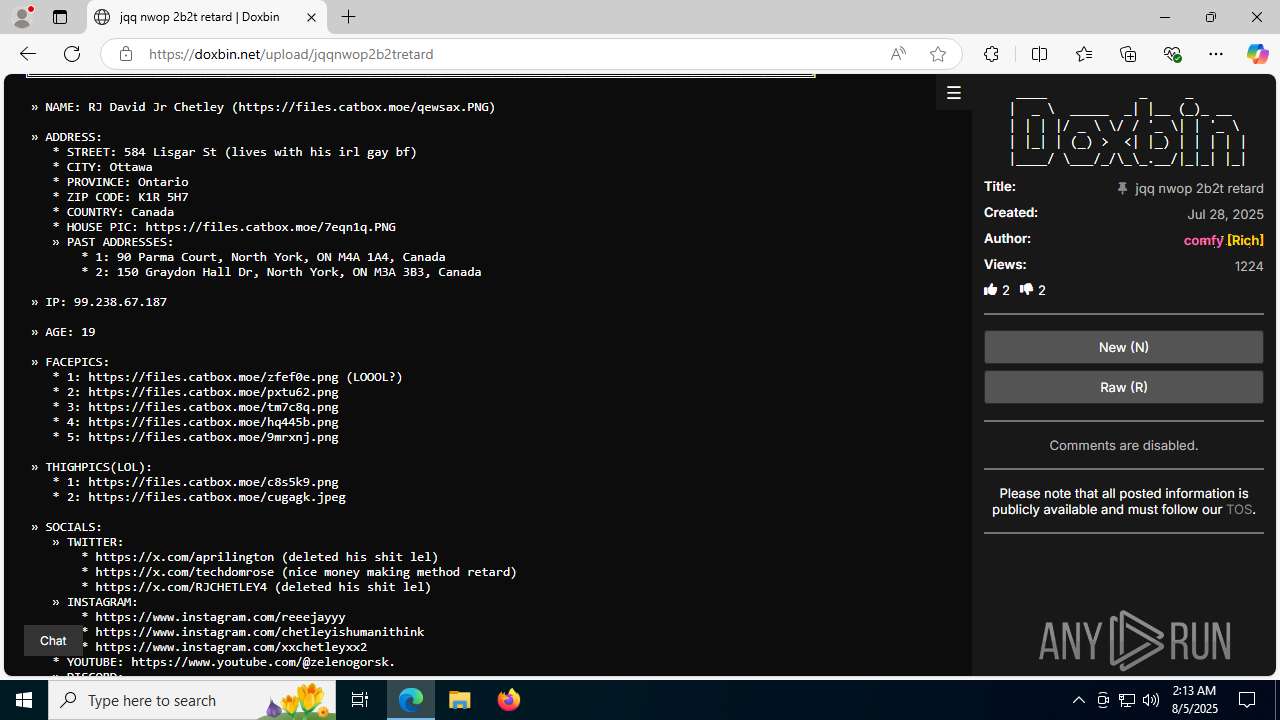Open the taskbar clock showing 2:13 AM
1280x720 pixels.
(x=1193, y=700)
